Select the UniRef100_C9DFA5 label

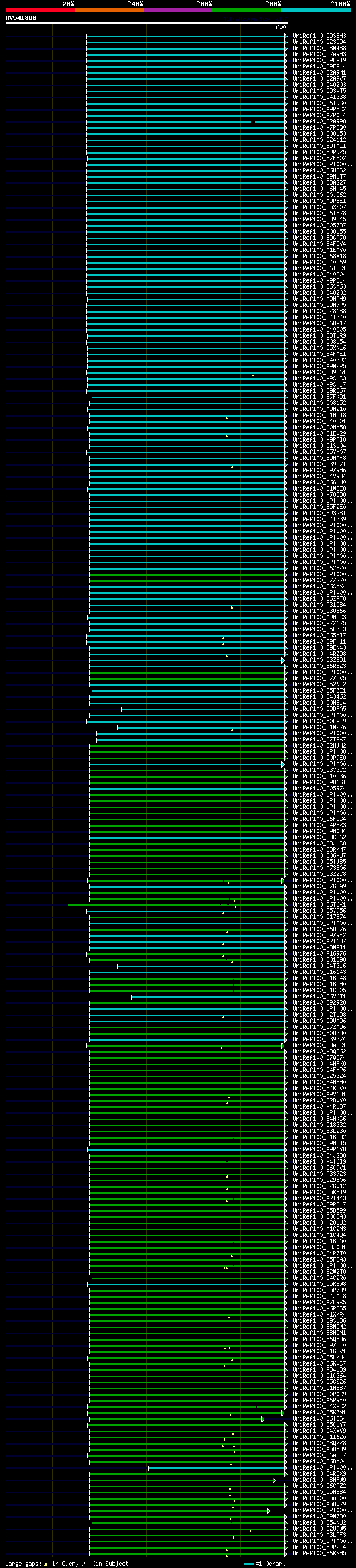tap(319, 709)
